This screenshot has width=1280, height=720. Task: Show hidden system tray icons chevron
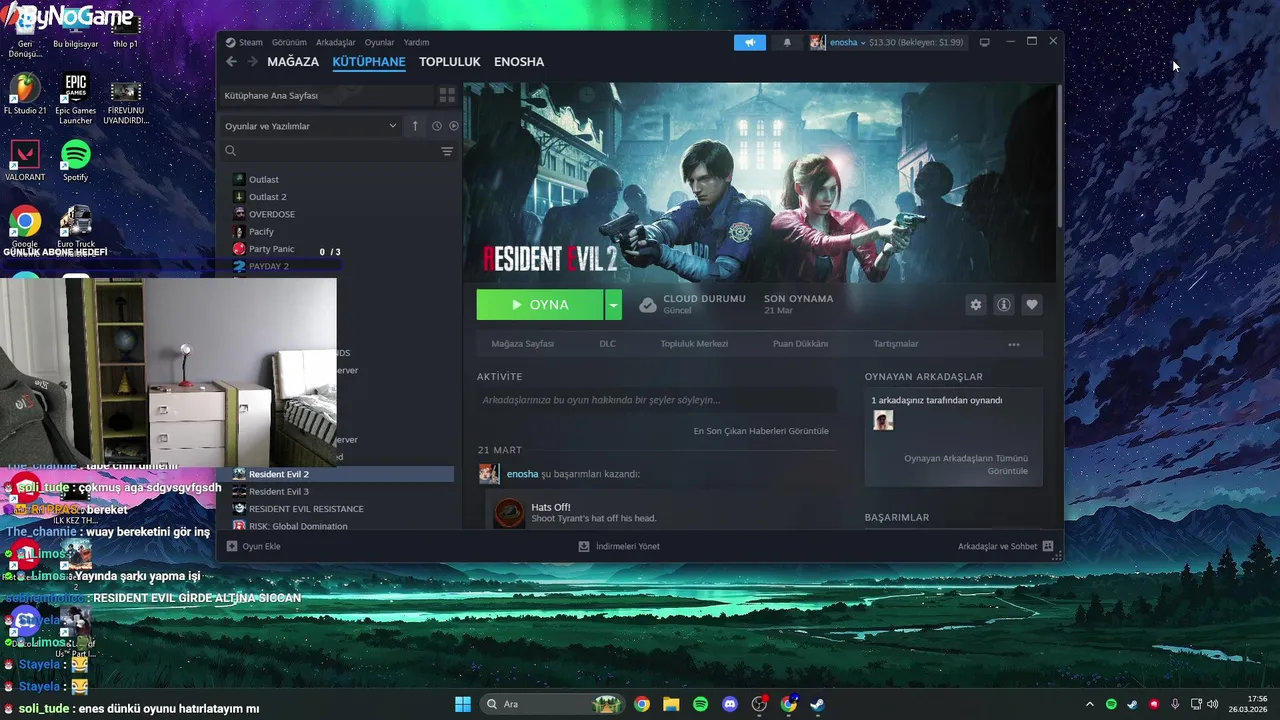pos(1090,704)
